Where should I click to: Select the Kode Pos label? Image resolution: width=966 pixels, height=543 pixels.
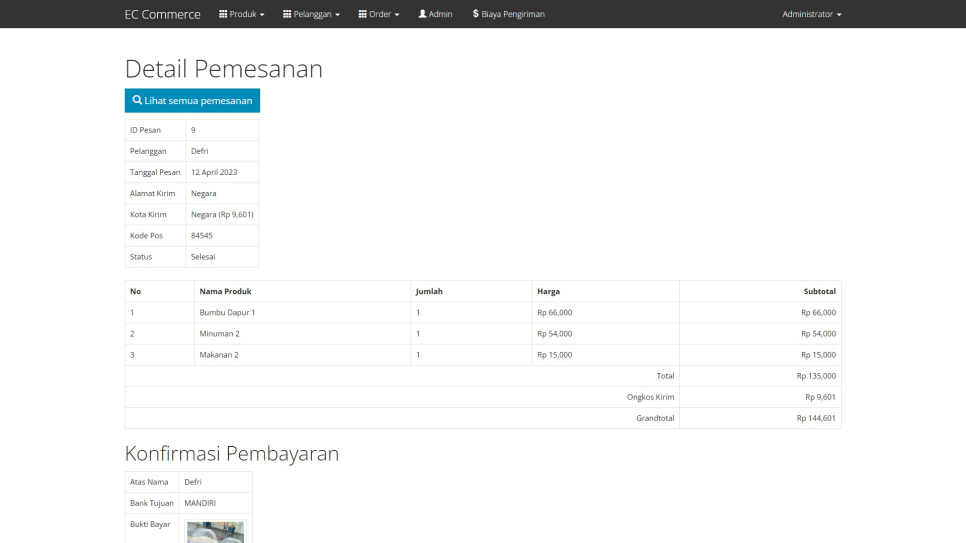tap(146, 235)
